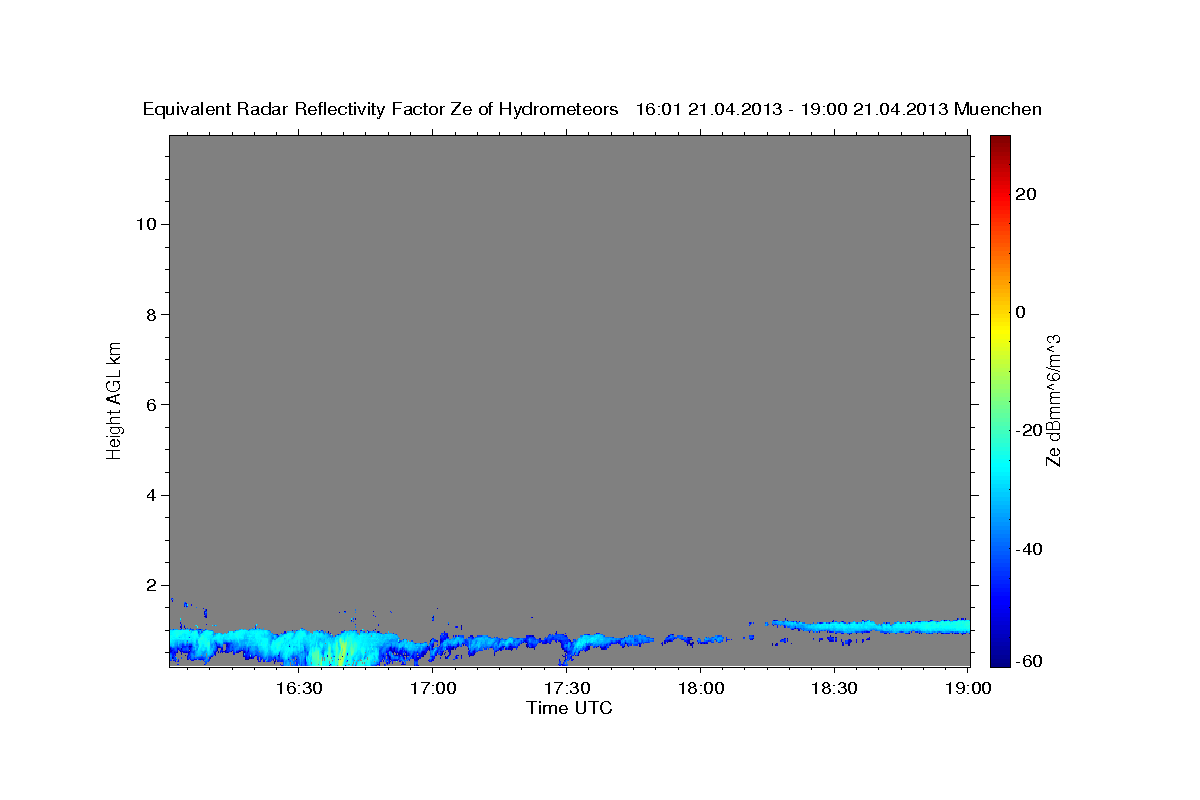Click the height tick label 2

152,585
